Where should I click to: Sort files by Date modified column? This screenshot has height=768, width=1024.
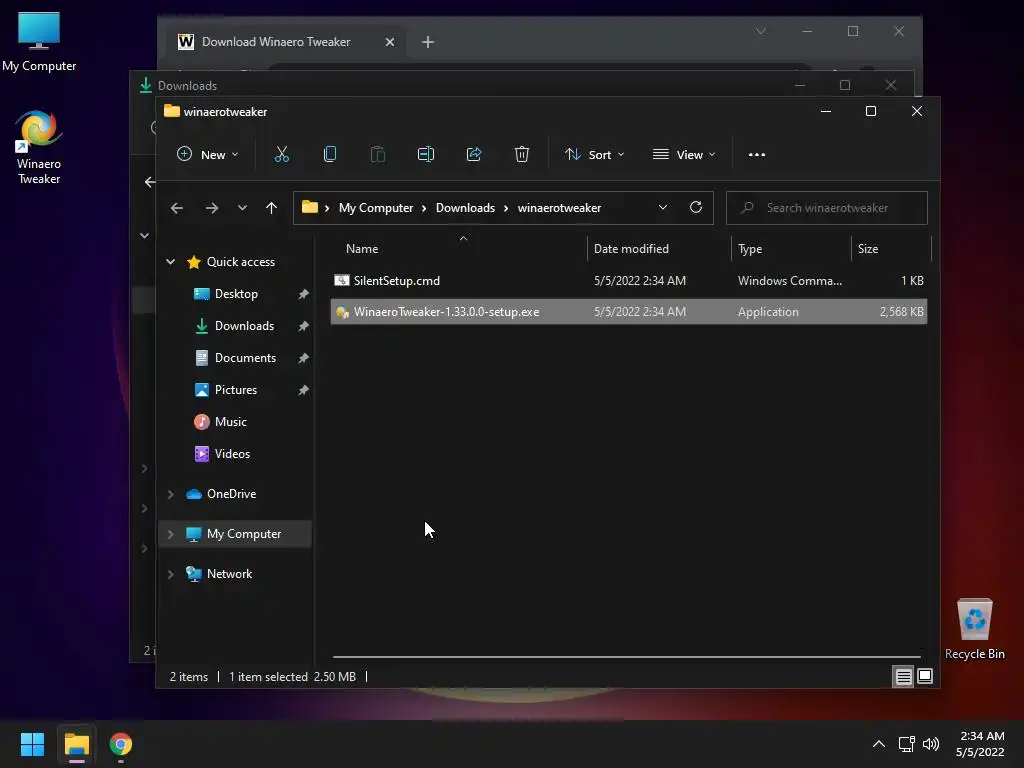(x=632, y=249)
